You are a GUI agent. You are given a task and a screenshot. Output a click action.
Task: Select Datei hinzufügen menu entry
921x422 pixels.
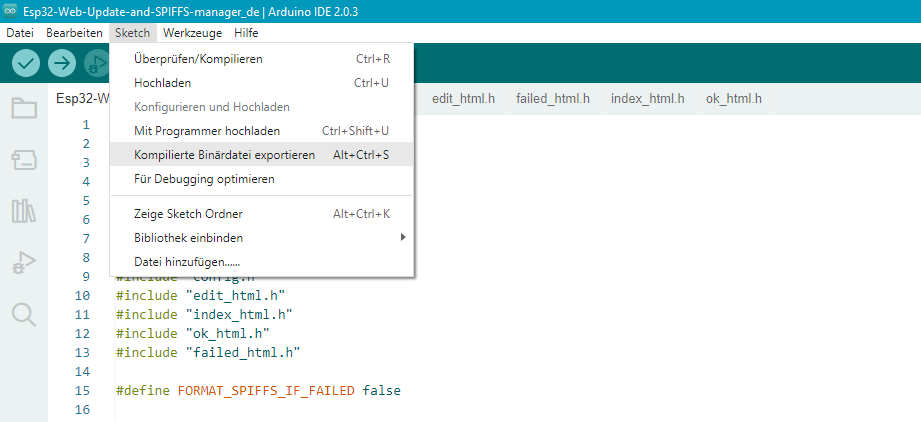tap(262, 262)
